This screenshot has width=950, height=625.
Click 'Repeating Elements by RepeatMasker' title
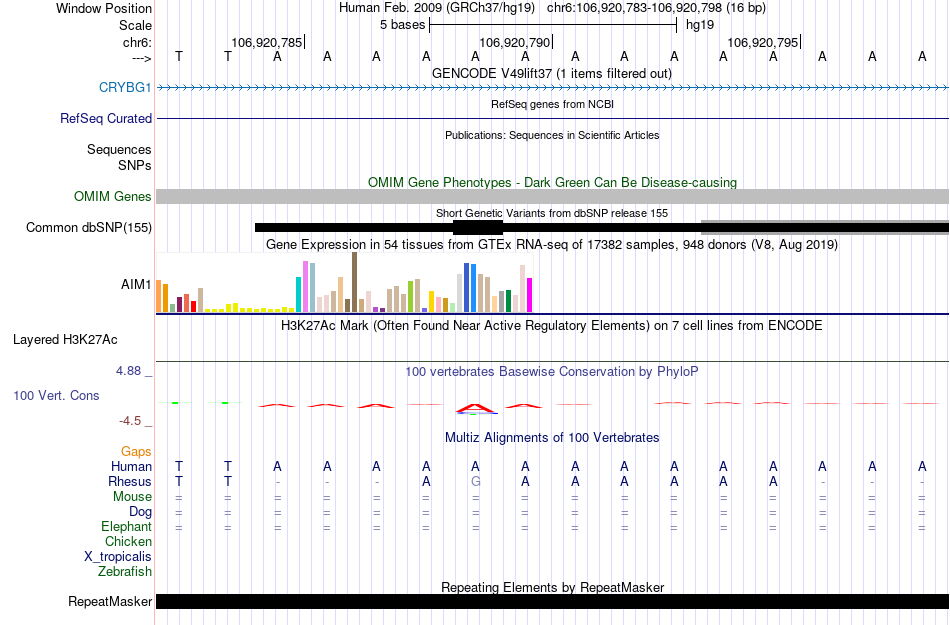[x=552, y=587]
